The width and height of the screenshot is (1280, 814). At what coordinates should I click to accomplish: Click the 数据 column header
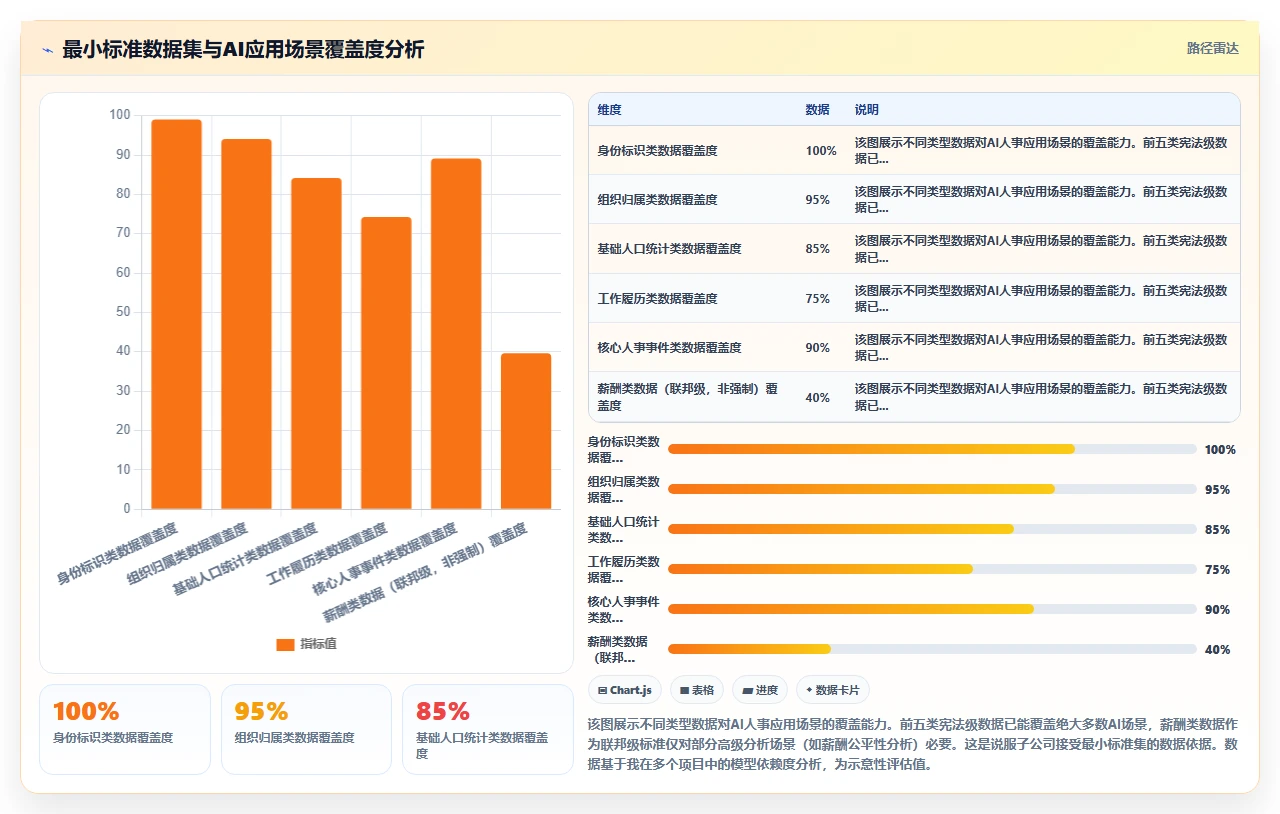(817, 110)
